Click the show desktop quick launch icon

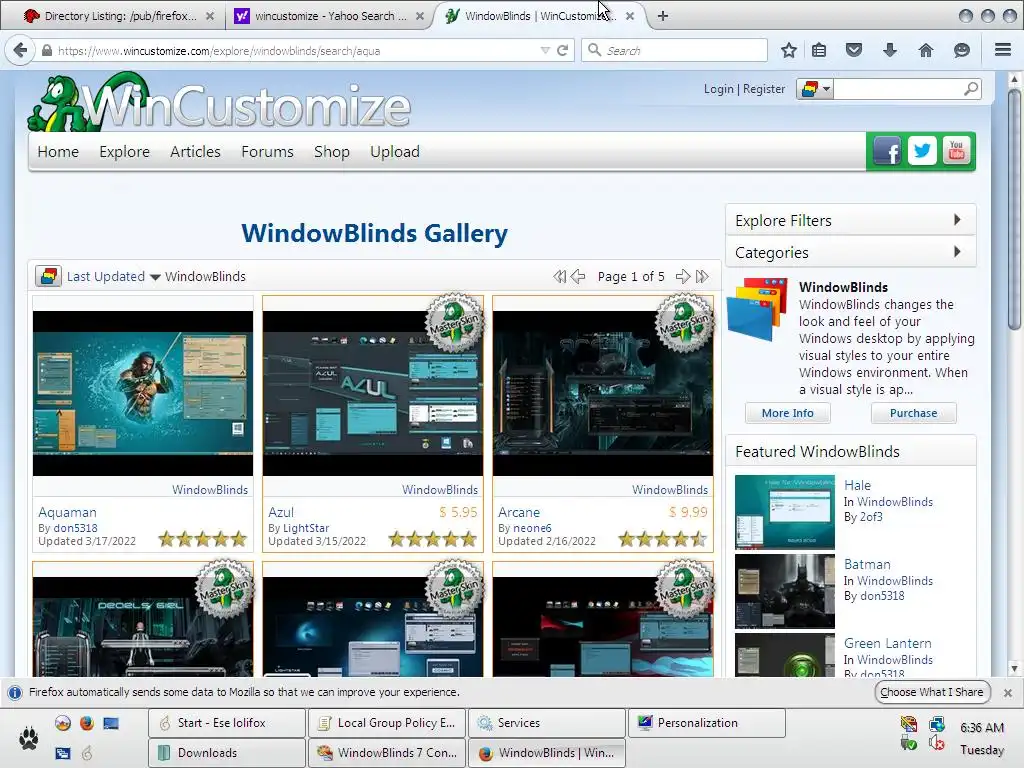click(x=111, y=723)
